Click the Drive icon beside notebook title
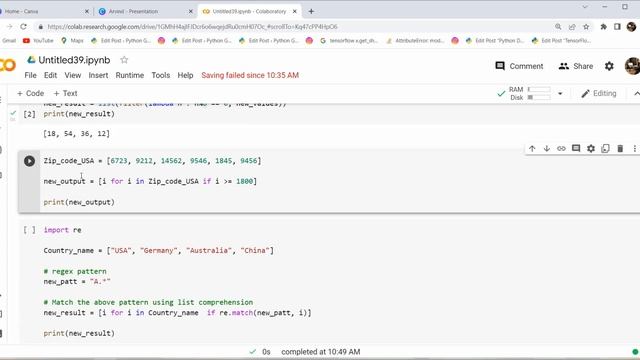Image resolution: width=640 pixels, height=360 pixels. (x=31, y=60)
